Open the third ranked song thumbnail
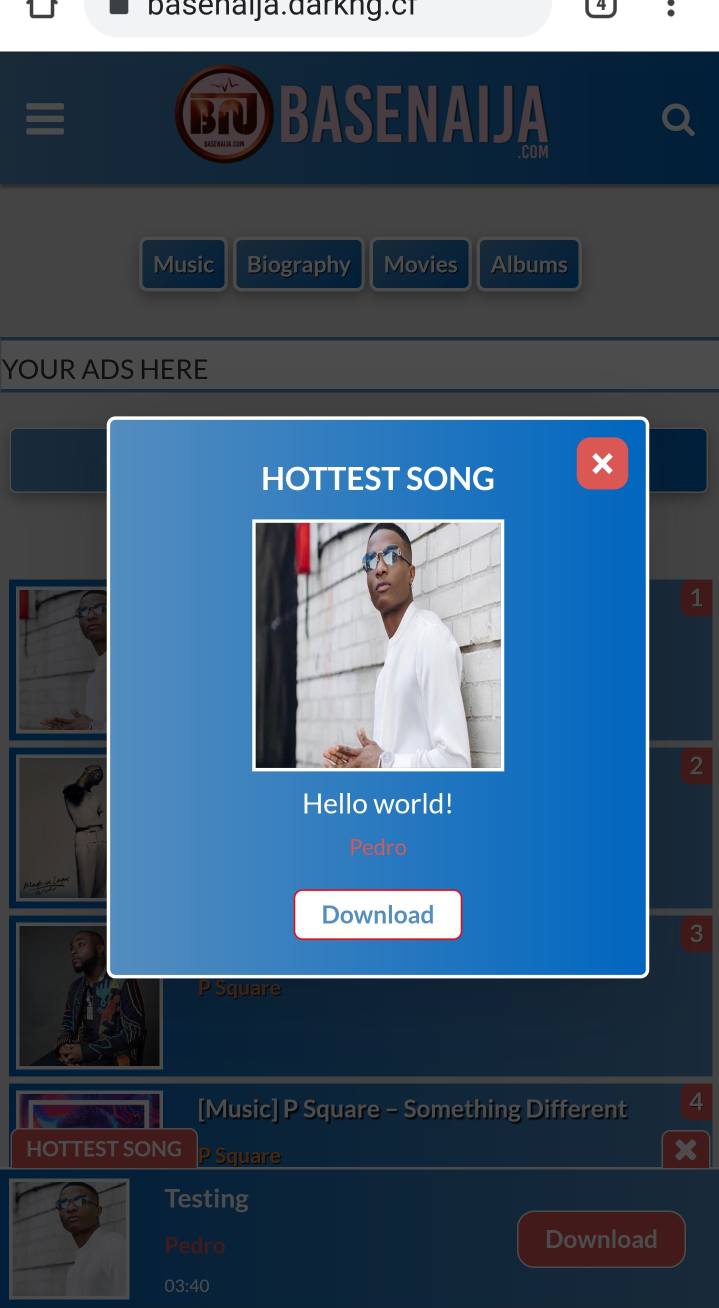Image resolution: width=719 pixels, height=1308 pixels. (x=89, y=995)
